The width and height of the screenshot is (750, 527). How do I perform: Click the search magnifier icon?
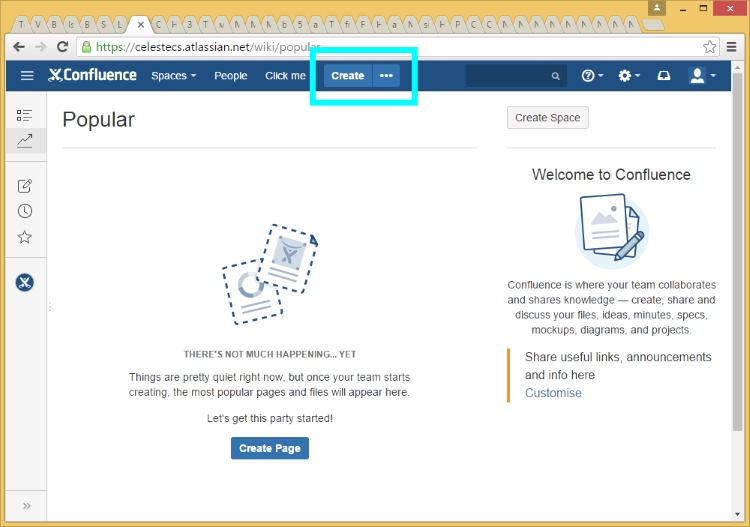click(x=555, y=76)
